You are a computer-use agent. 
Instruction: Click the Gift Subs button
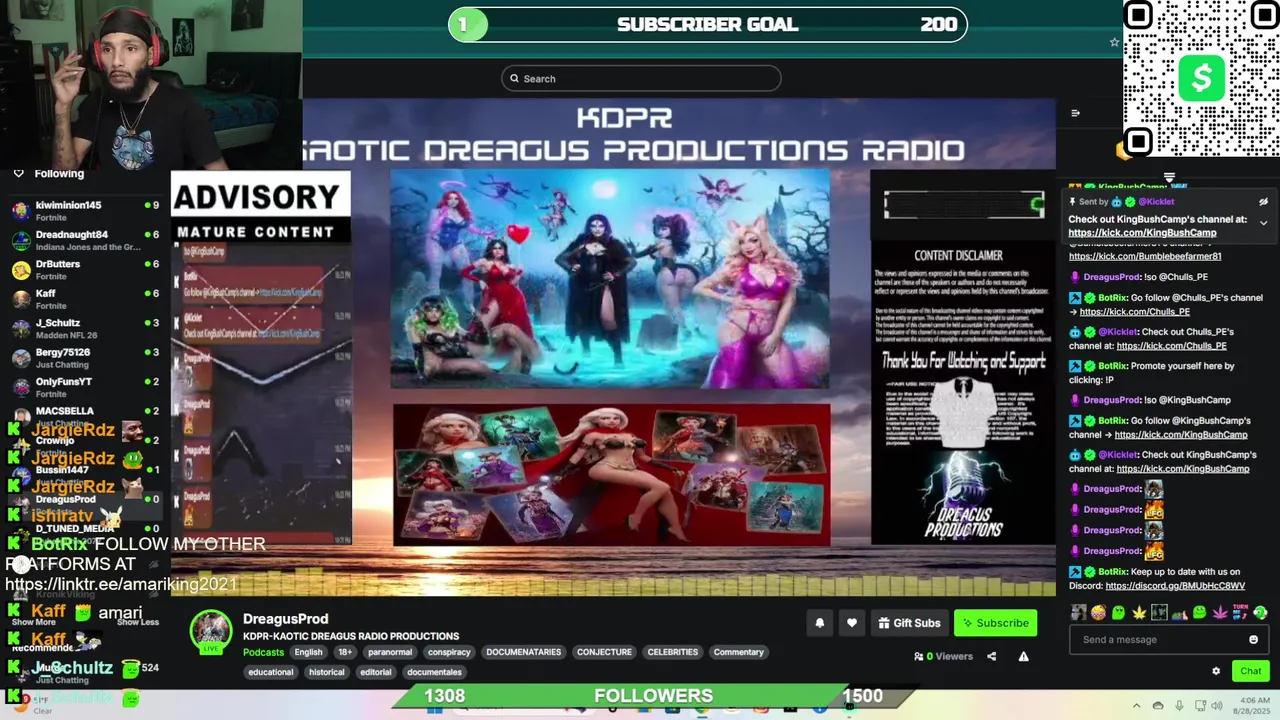click(909, 623)
